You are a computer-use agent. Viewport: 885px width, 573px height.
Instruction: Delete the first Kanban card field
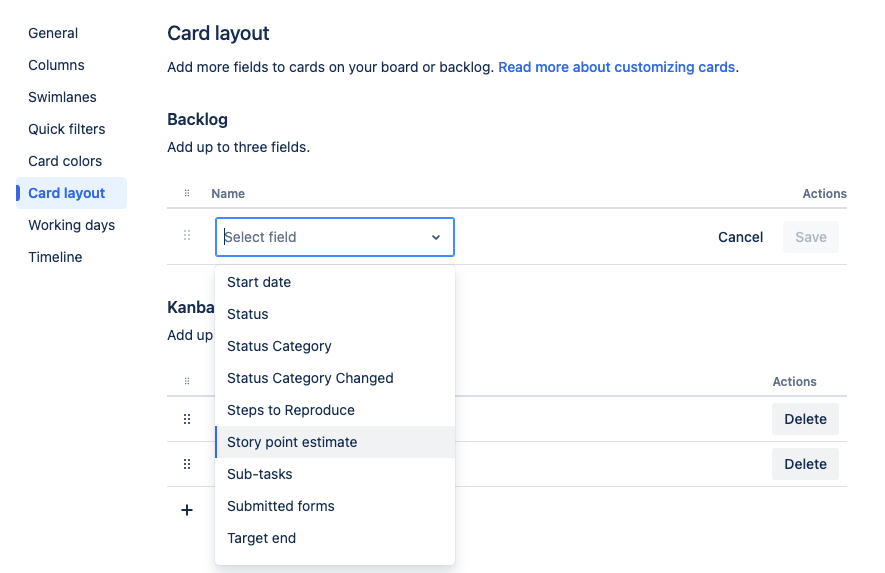(x=805, y=419)
